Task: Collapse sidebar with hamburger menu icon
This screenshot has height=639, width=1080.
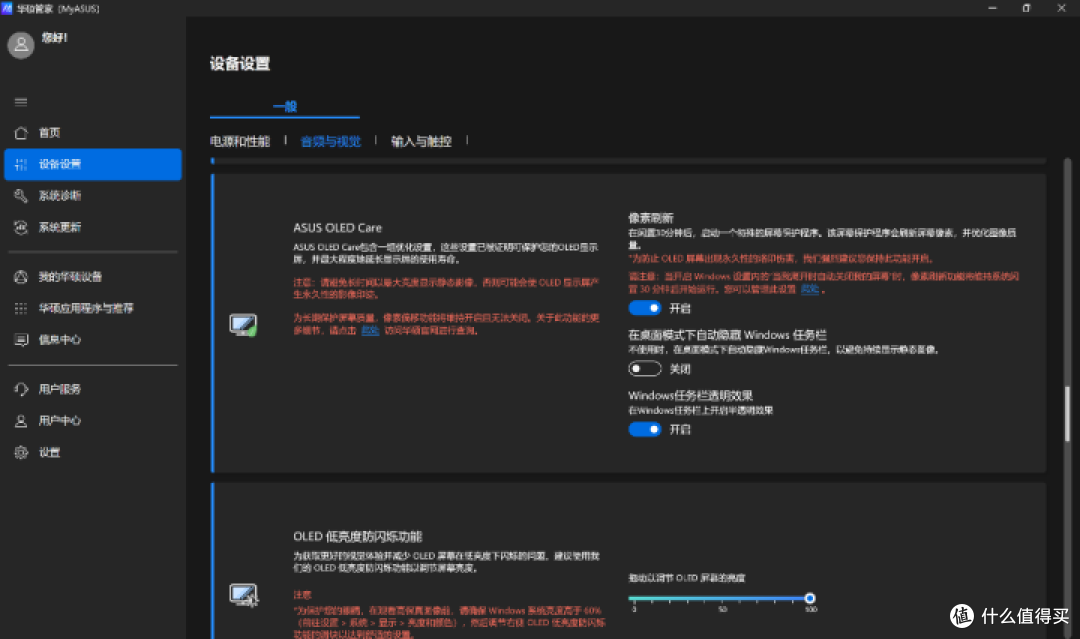Action: pyautogui.click(x=21, y=102)
